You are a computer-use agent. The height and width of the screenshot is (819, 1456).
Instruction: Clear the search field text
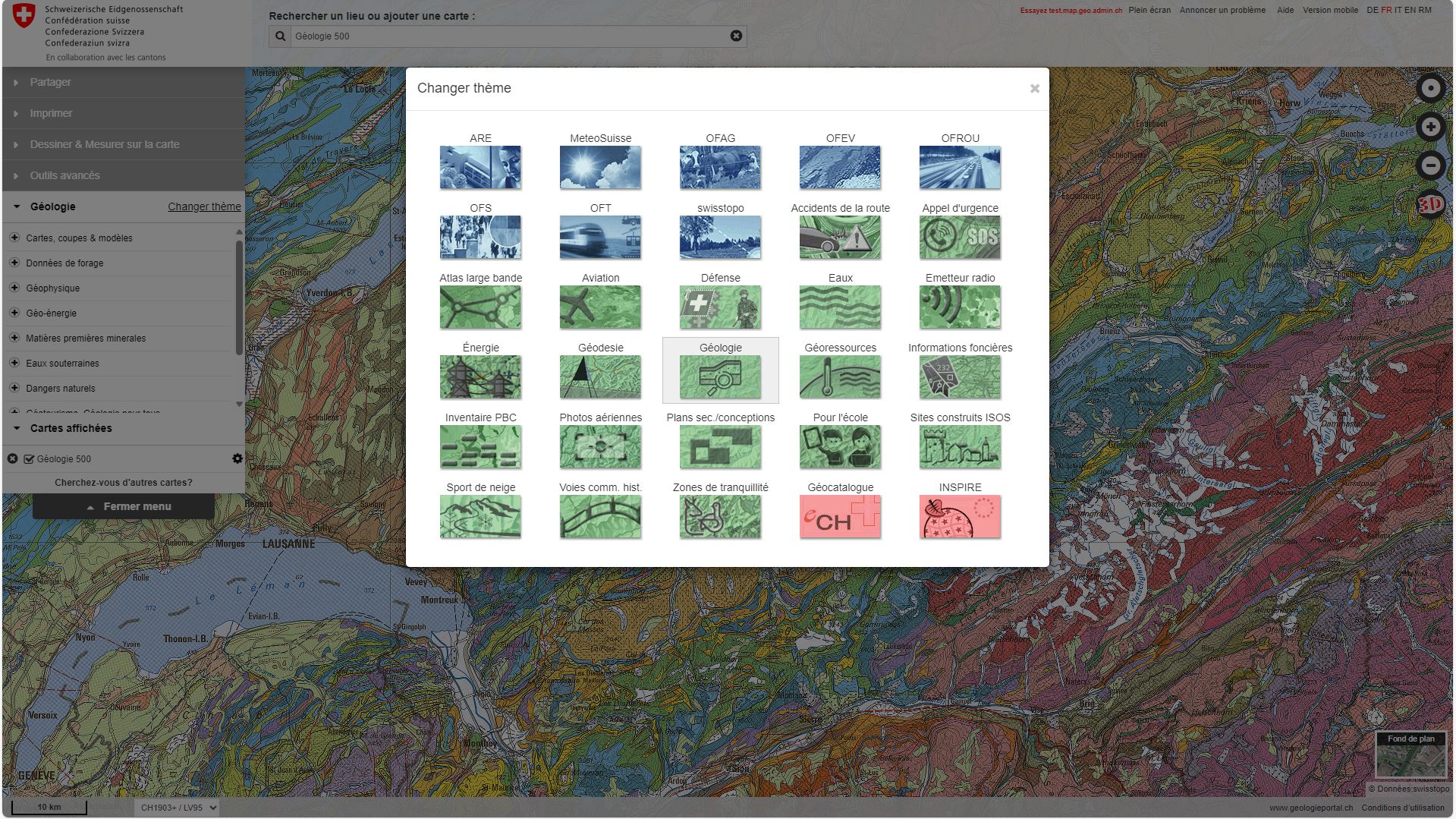click(736, 36)
